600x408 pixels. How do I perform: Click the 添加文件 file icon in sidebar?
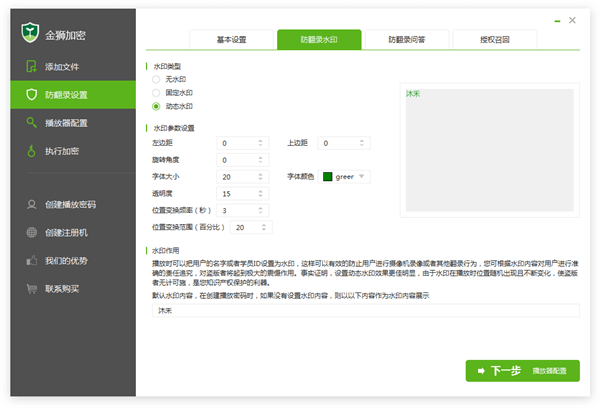(31, 66)
